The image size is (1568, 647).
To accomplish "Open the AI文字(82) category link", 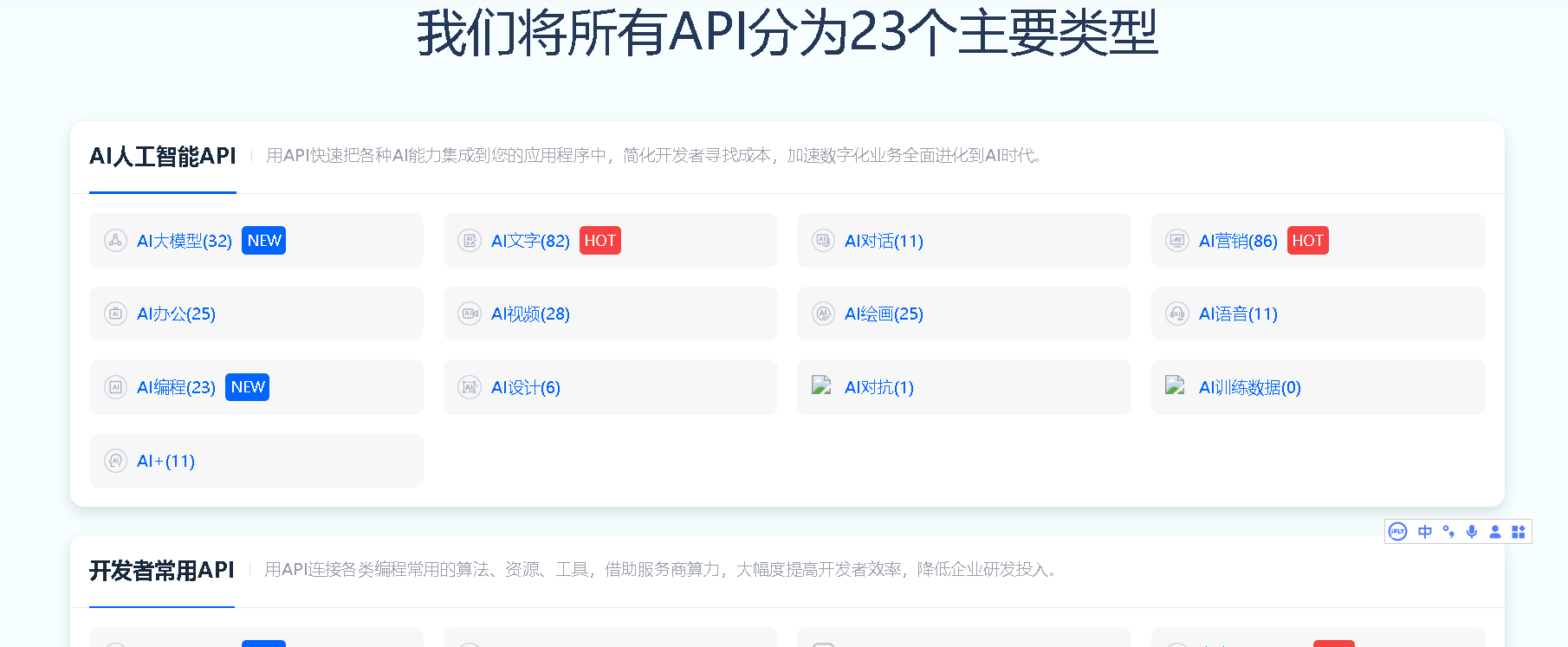I will click(530, 241).
